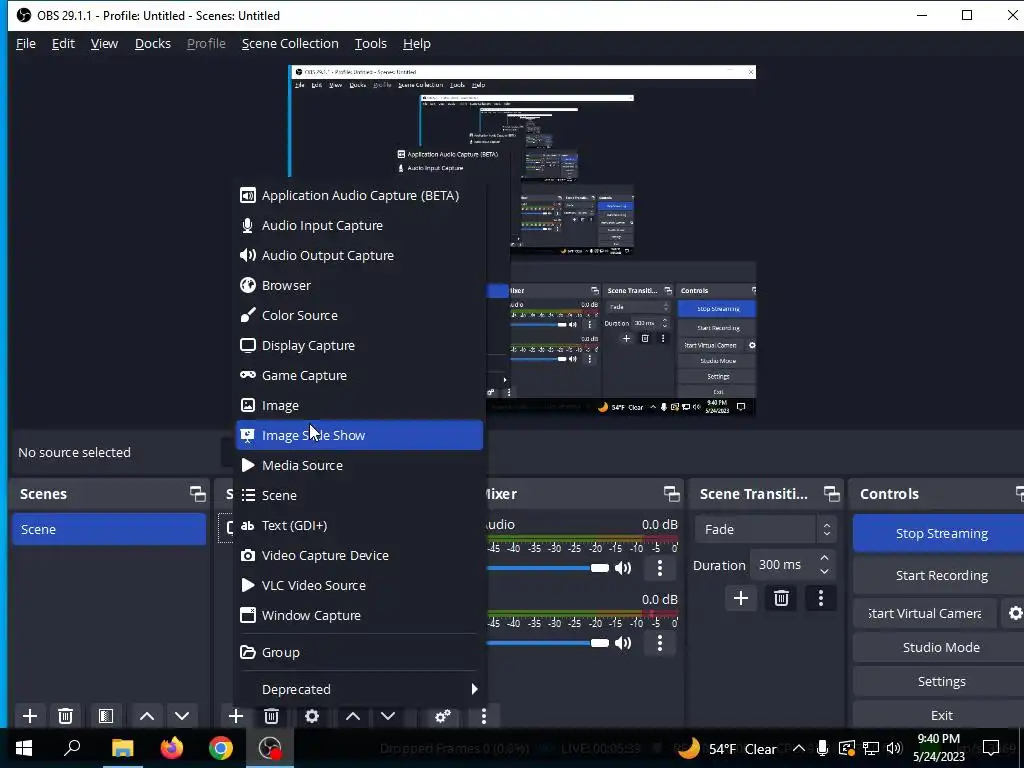Open File Explorer from the taskbar
The width and height of the screenshot is (1024, 768).
tap(122, 748)
